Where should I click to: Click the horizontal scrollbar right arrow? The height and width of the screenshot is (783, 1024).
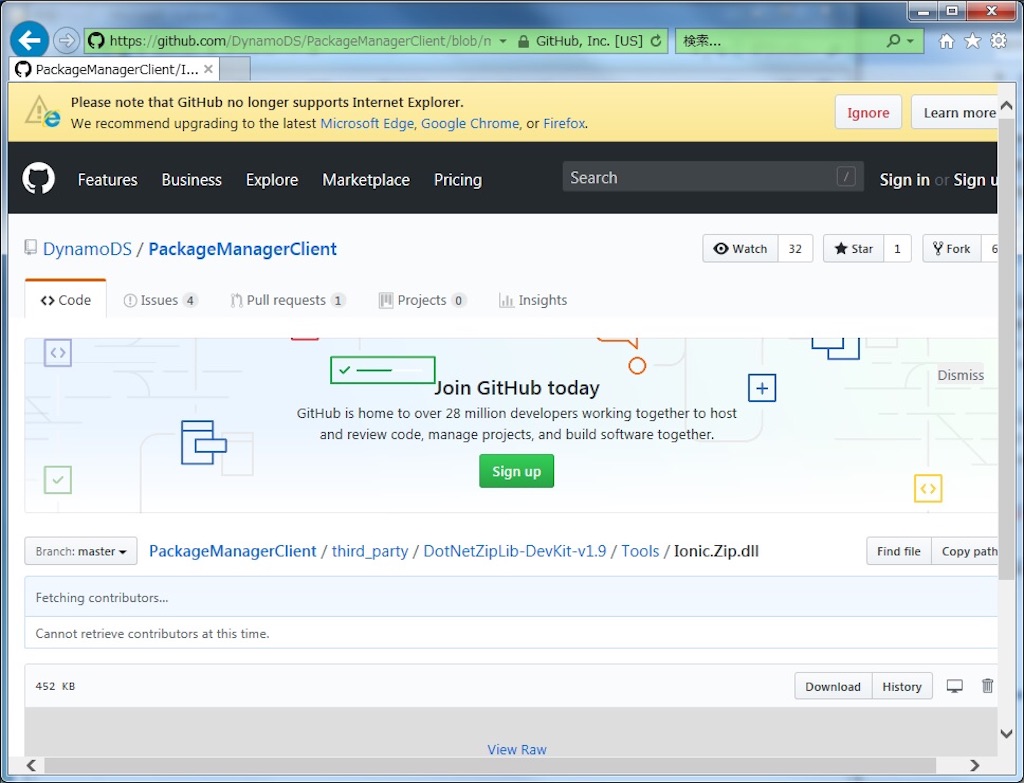pyautogui.click(x=974, y=765)
